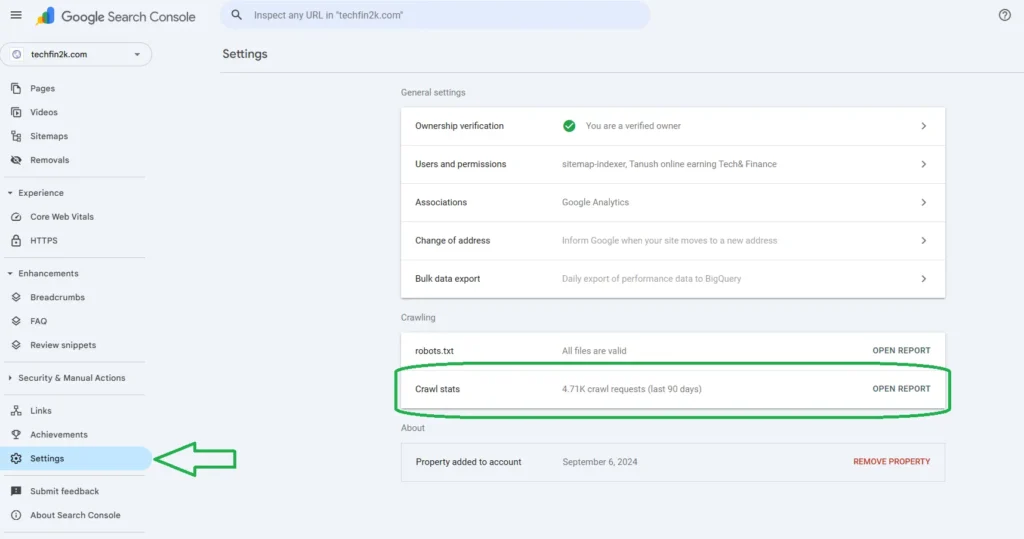Collapse the Enhancements section
1024x539 pixels.
pos(10,274)
